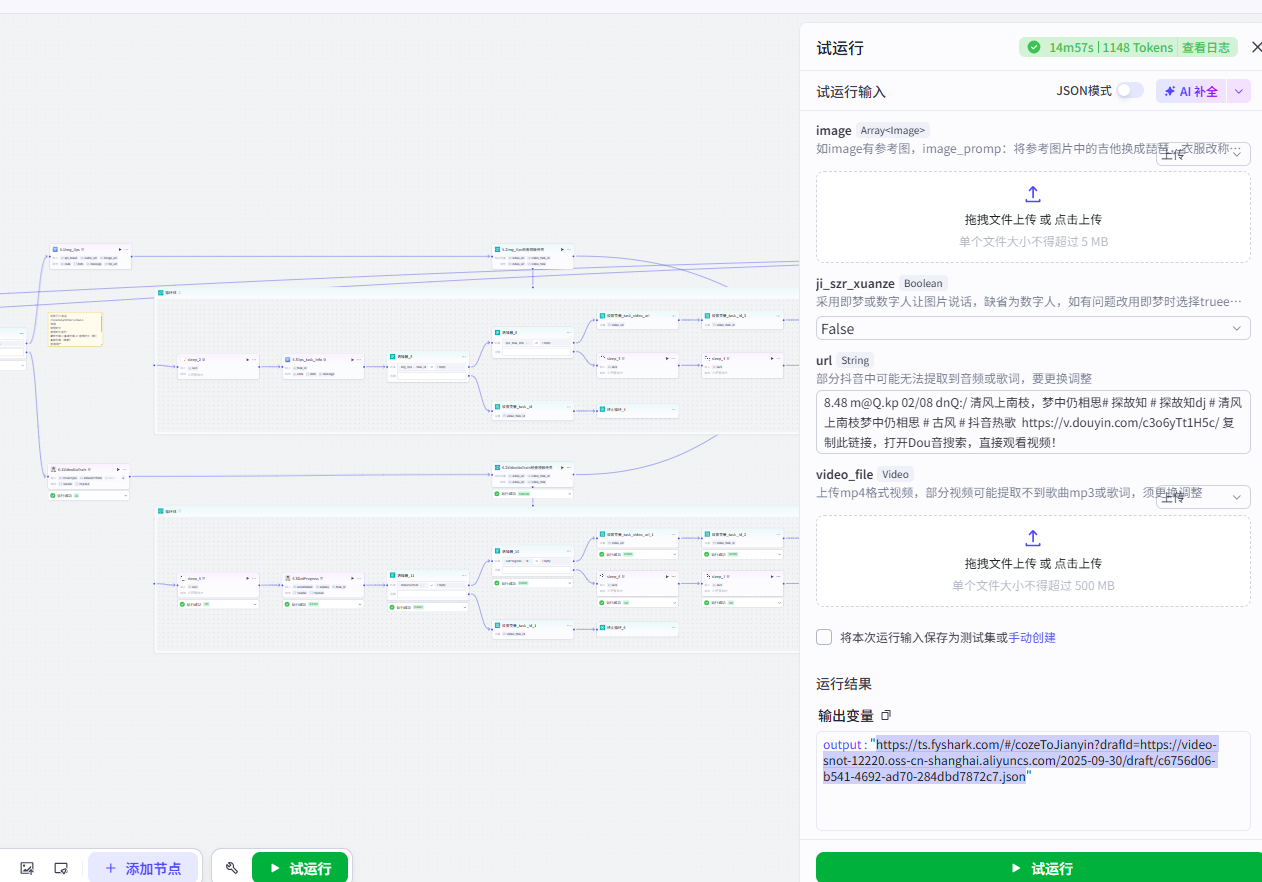Open more options of 6.3GetProgress node
Screen dimensions: 1262x882
[360, 578]
